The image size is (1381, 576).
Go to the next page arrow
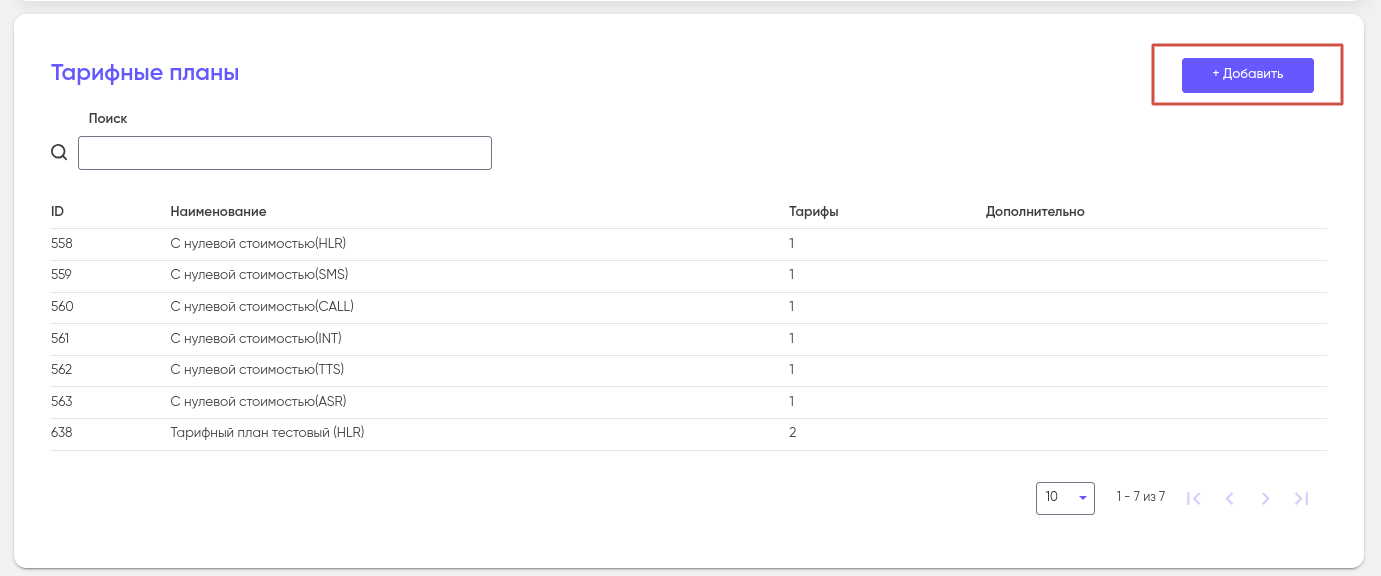1265,498
